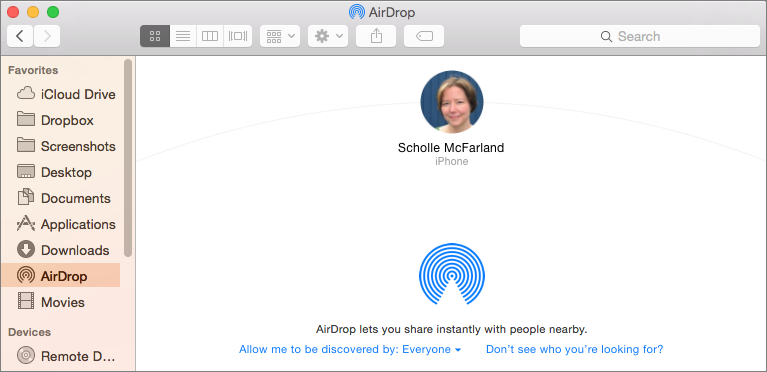Open the Dropbox folder in sidebar
Image resolution: width=767 pixels, height=372 pixels.
click(x=61, y=120)
